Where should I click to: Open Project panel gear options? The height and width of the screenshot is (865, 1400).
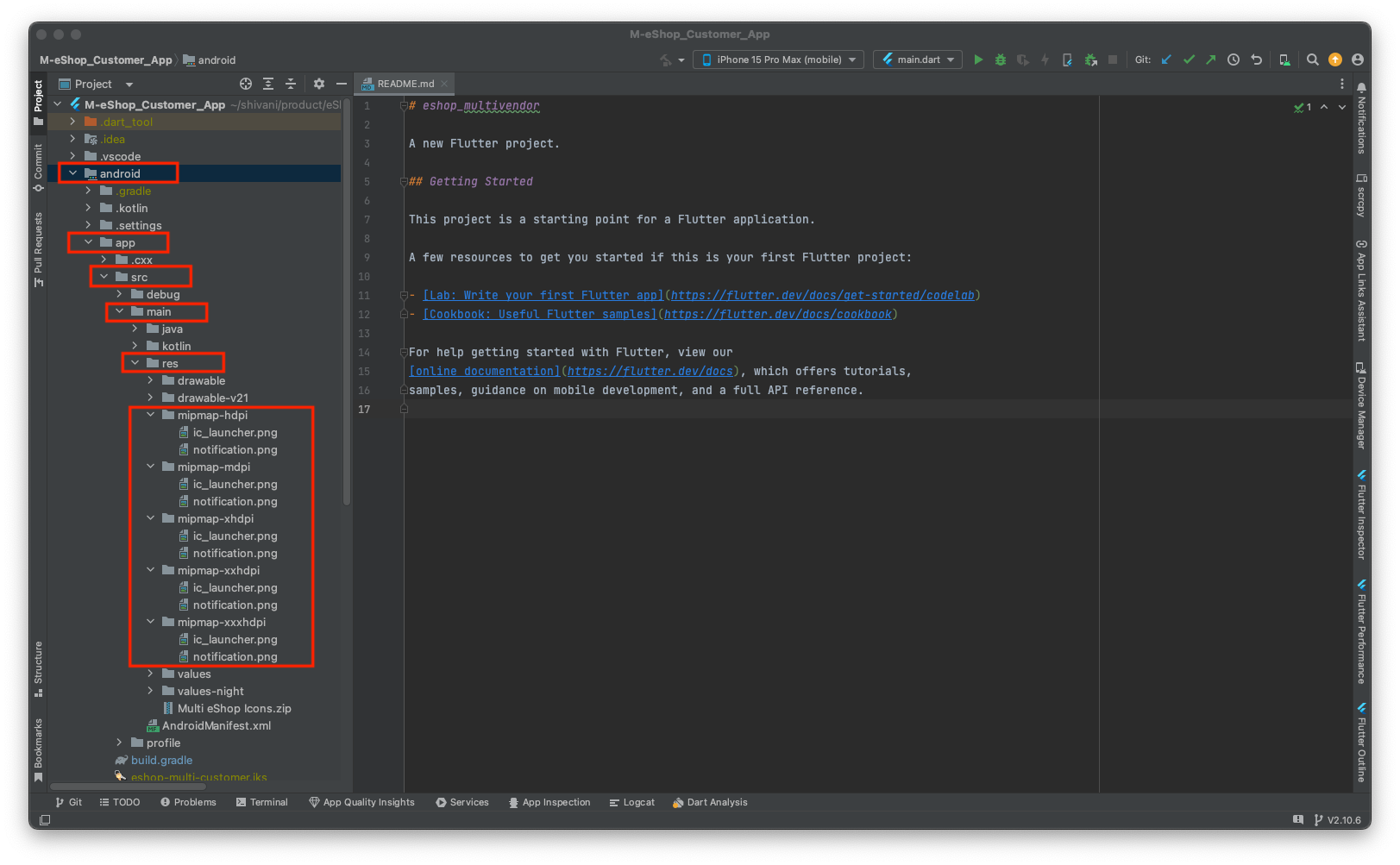click(x=319, y=84)
